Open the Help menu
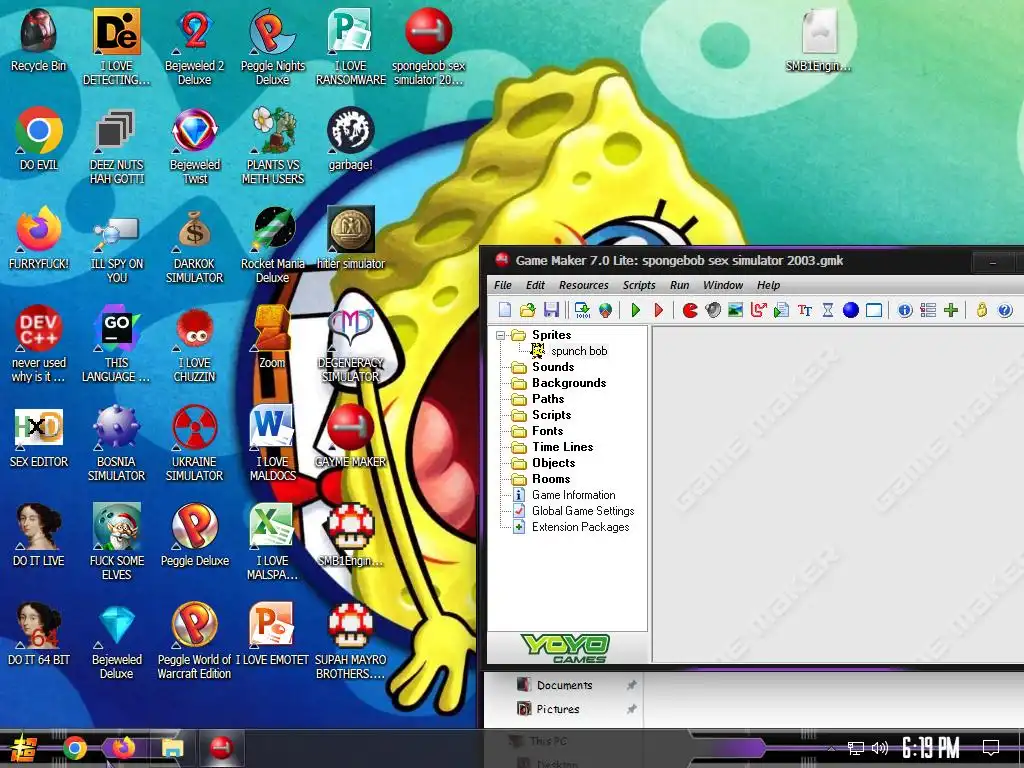The height and width of the screenshot is (768, 1024). coord(769,285)
